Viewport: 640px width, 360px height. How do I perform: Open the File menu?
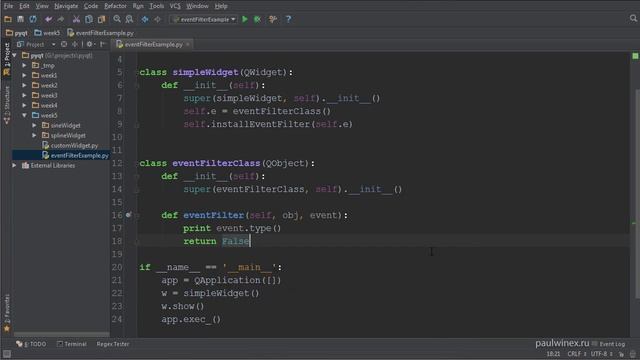coord(8,6)
